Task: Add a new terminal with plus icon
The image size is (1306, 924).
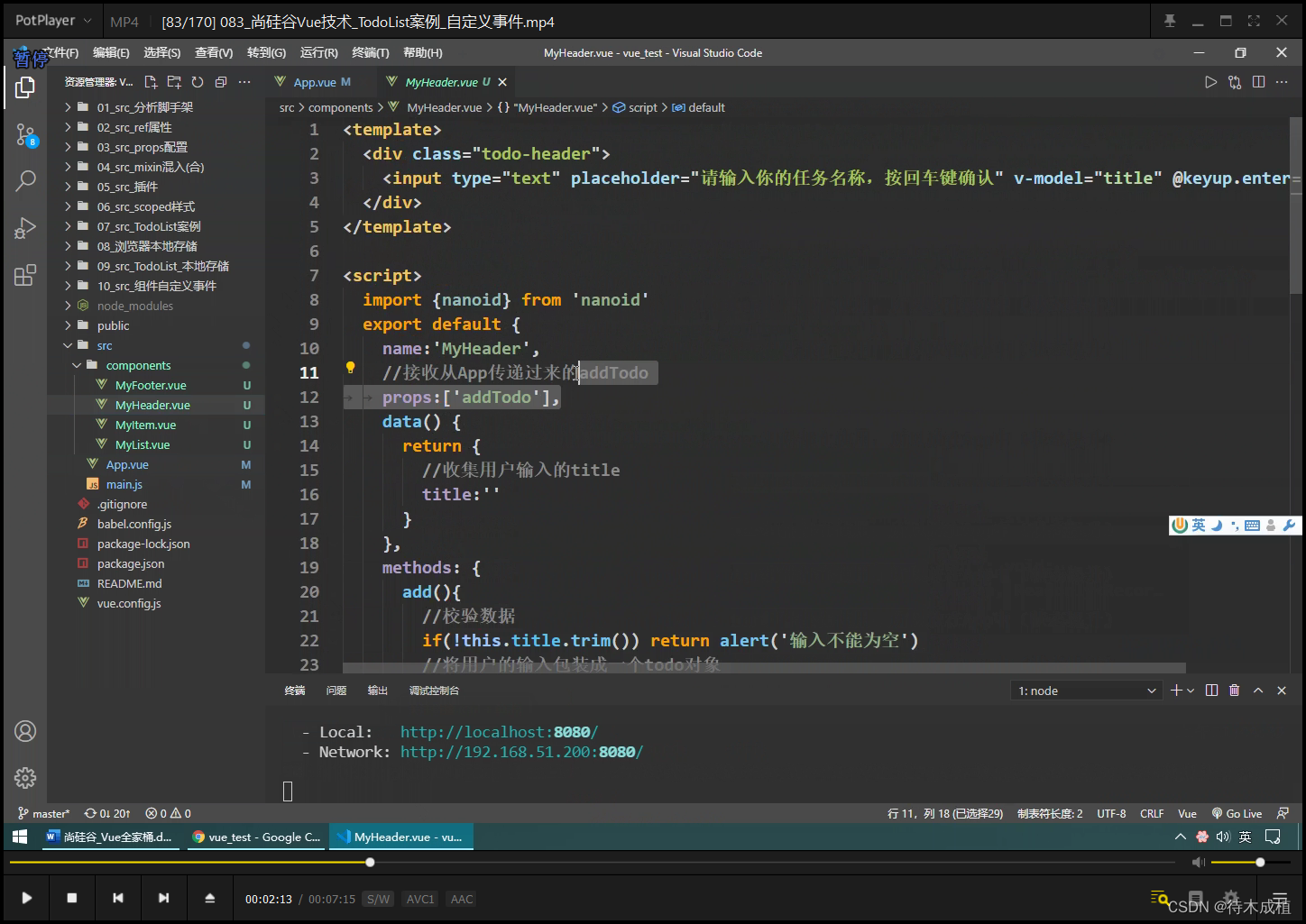Action: 1176,691
